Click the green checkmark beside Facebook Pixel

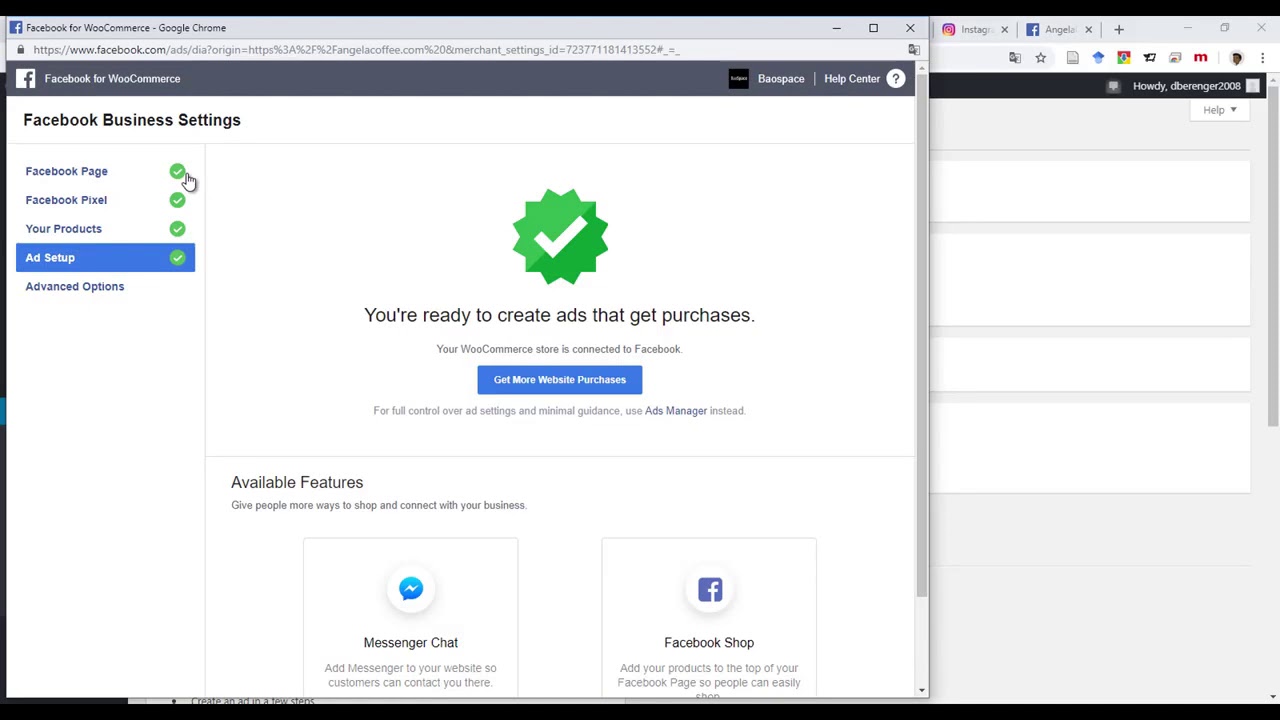tap(177, 200)
